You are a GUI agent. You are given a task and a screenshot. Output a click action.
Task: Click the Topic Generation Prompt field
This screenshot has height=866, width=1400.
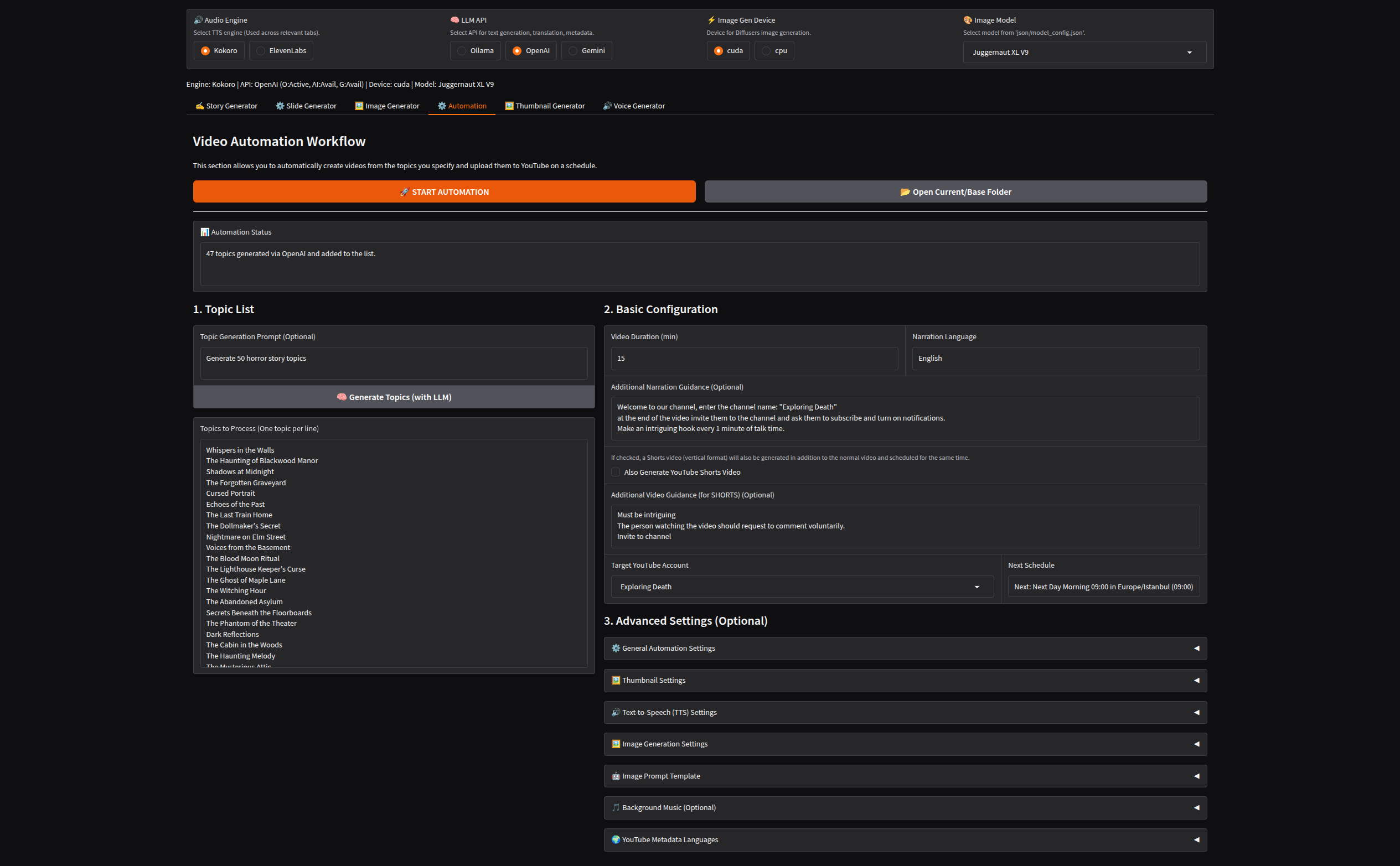(394, 363)
